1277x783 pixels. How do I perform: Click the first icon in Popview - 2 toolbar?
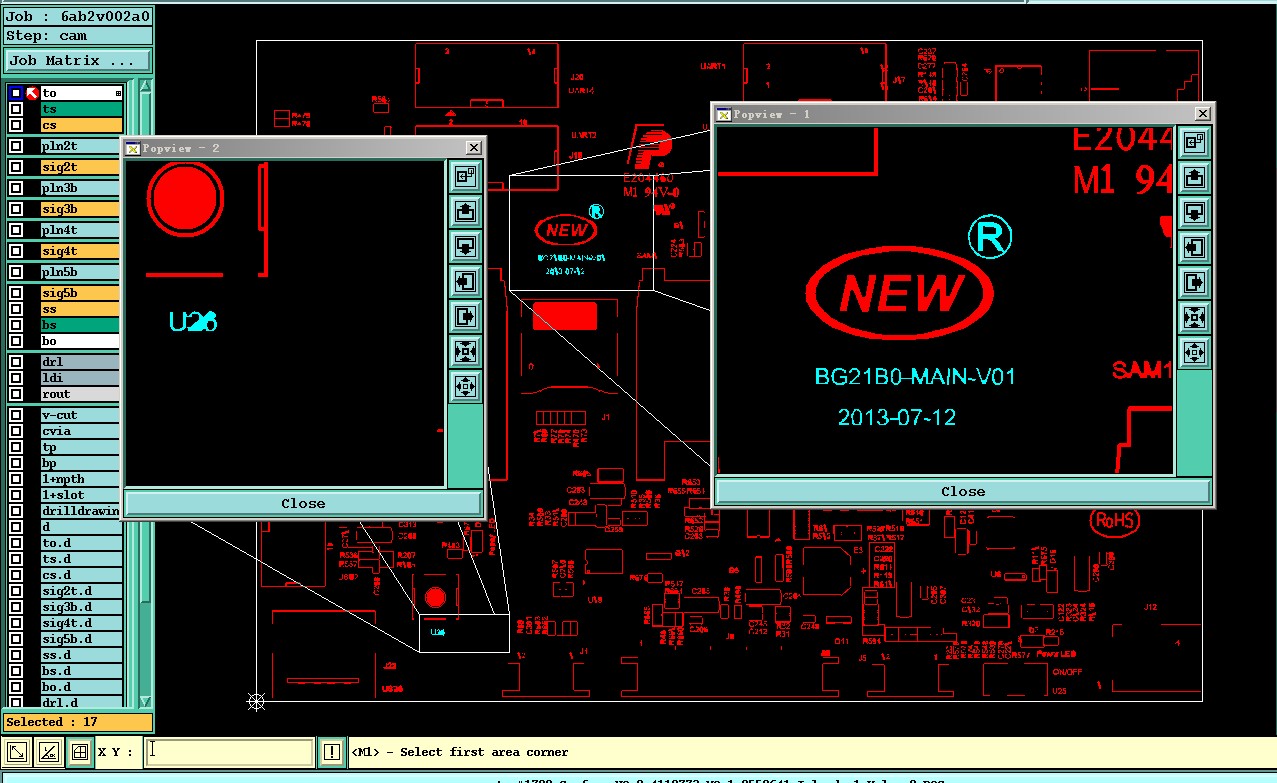465,176
